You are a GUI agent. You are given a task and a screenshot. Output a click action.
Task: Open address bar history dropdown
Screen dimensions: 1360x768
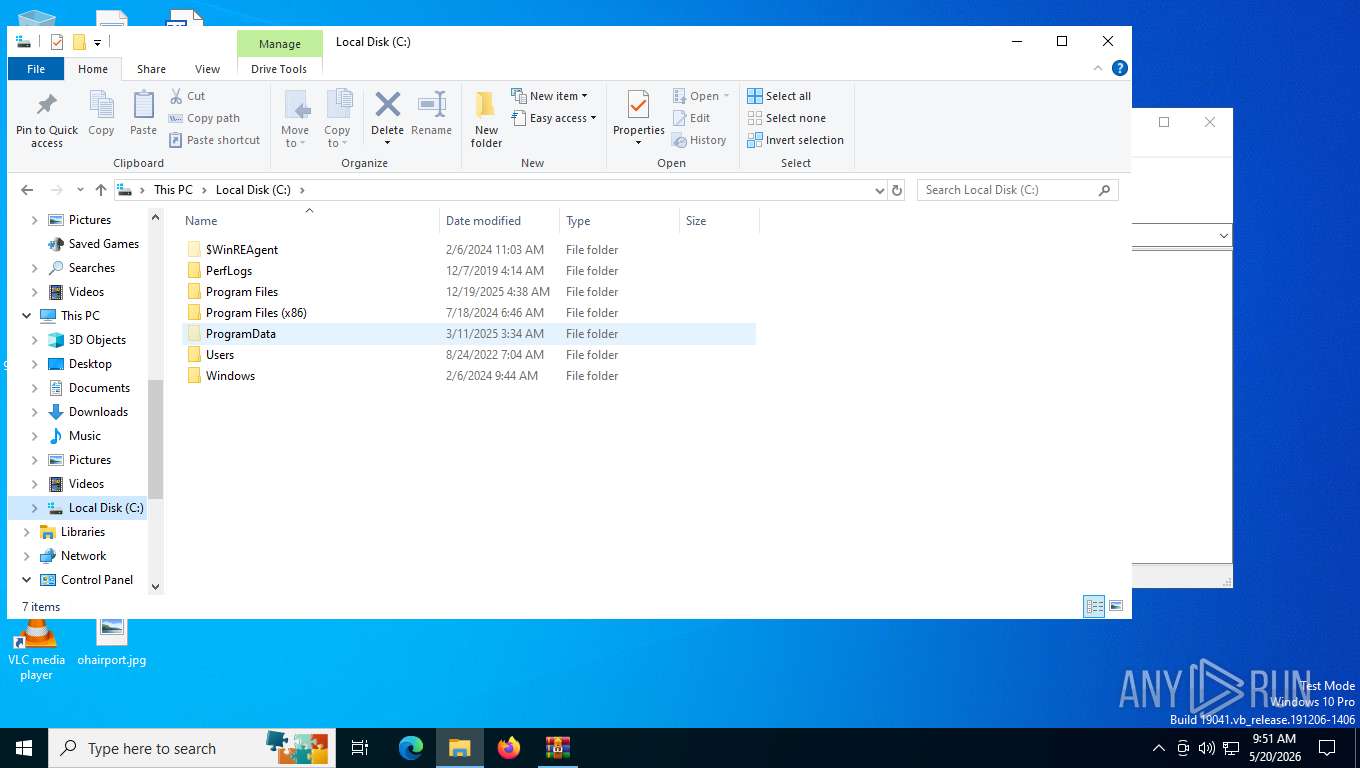(x=880, y=190)
